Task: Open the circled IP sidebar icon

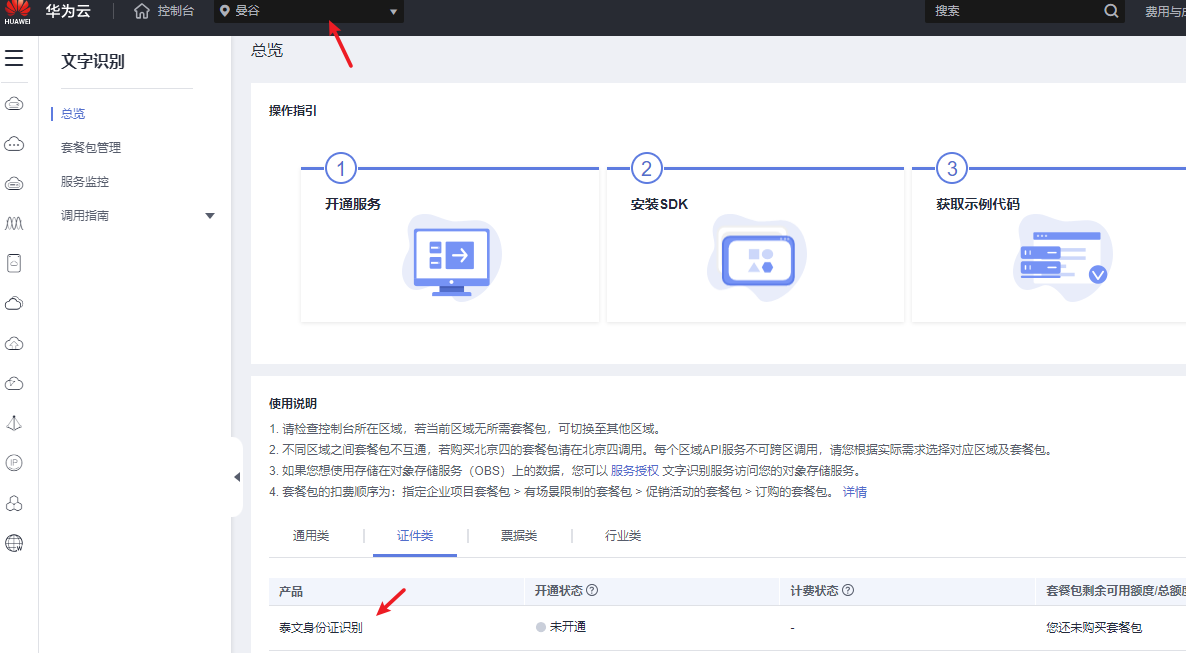Action: tap(14, 463)
